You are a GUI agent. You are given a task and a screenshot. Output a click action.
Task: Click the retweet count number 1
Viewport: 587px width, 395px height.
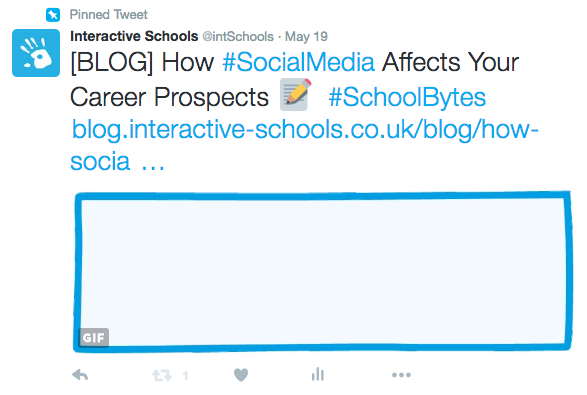point(185,375)
